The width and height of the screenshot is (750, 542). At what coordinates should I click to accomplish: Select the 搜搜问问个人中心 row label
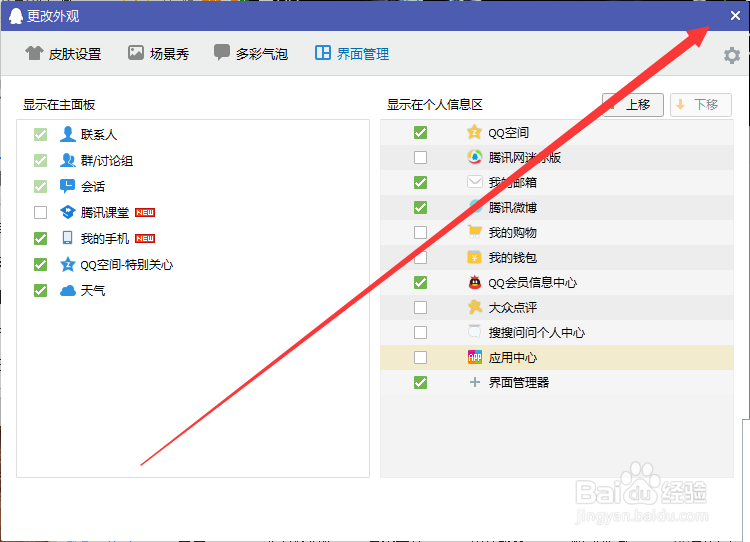[537, 332]
